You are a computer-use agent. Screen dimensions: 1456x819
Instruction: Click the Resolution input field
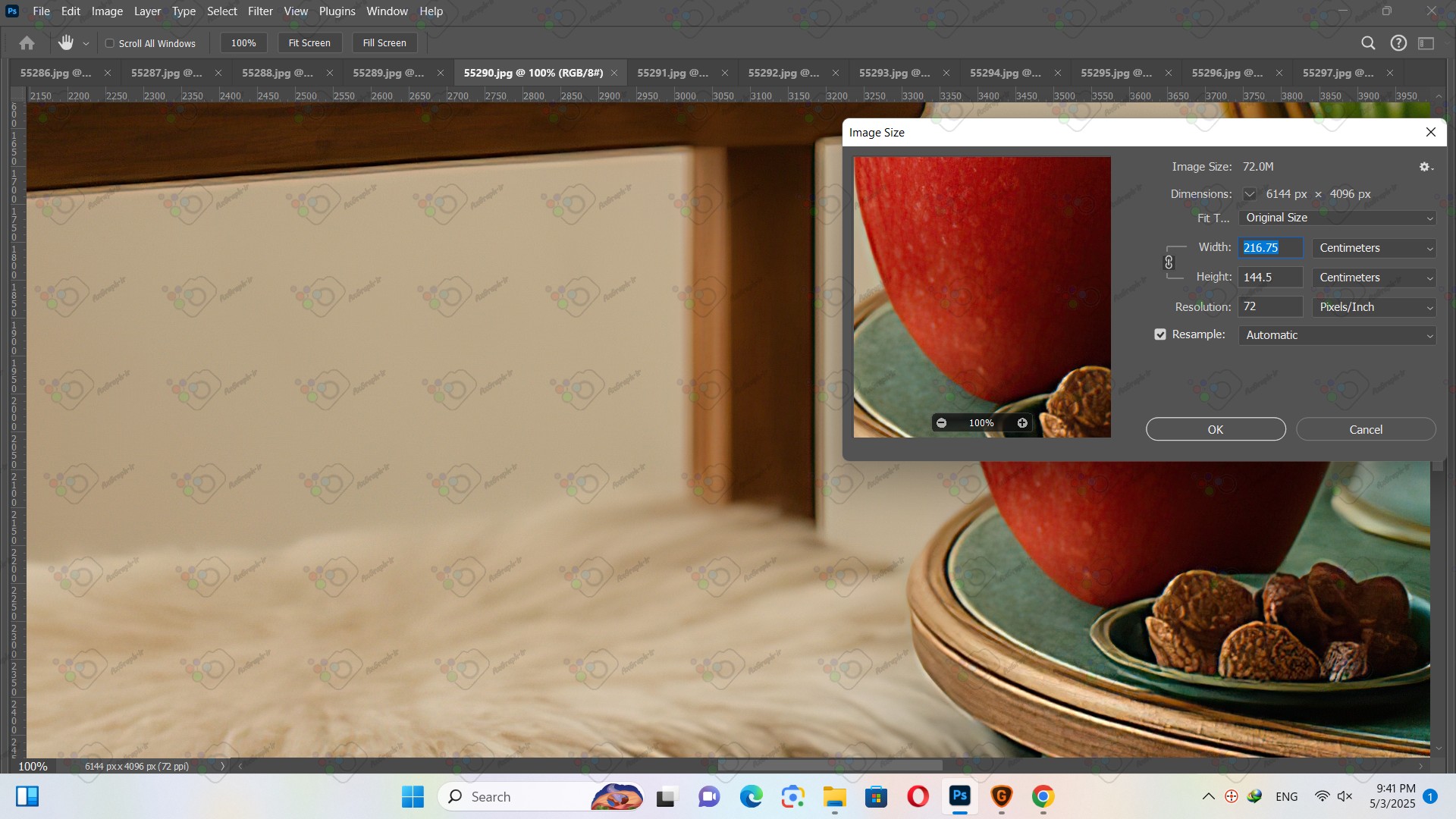click(1271, 307)
